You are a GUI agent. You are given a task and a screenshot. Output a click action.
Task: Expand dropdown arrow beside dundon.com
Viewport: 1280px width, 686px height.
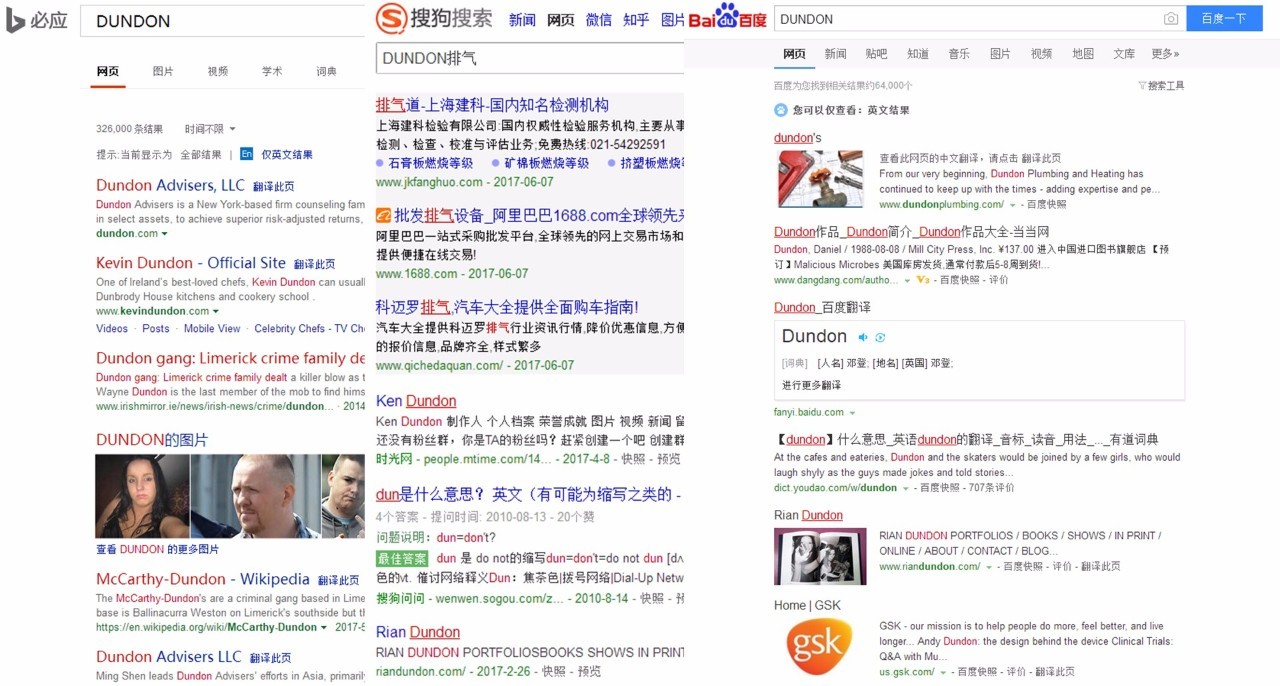point(165,234)
